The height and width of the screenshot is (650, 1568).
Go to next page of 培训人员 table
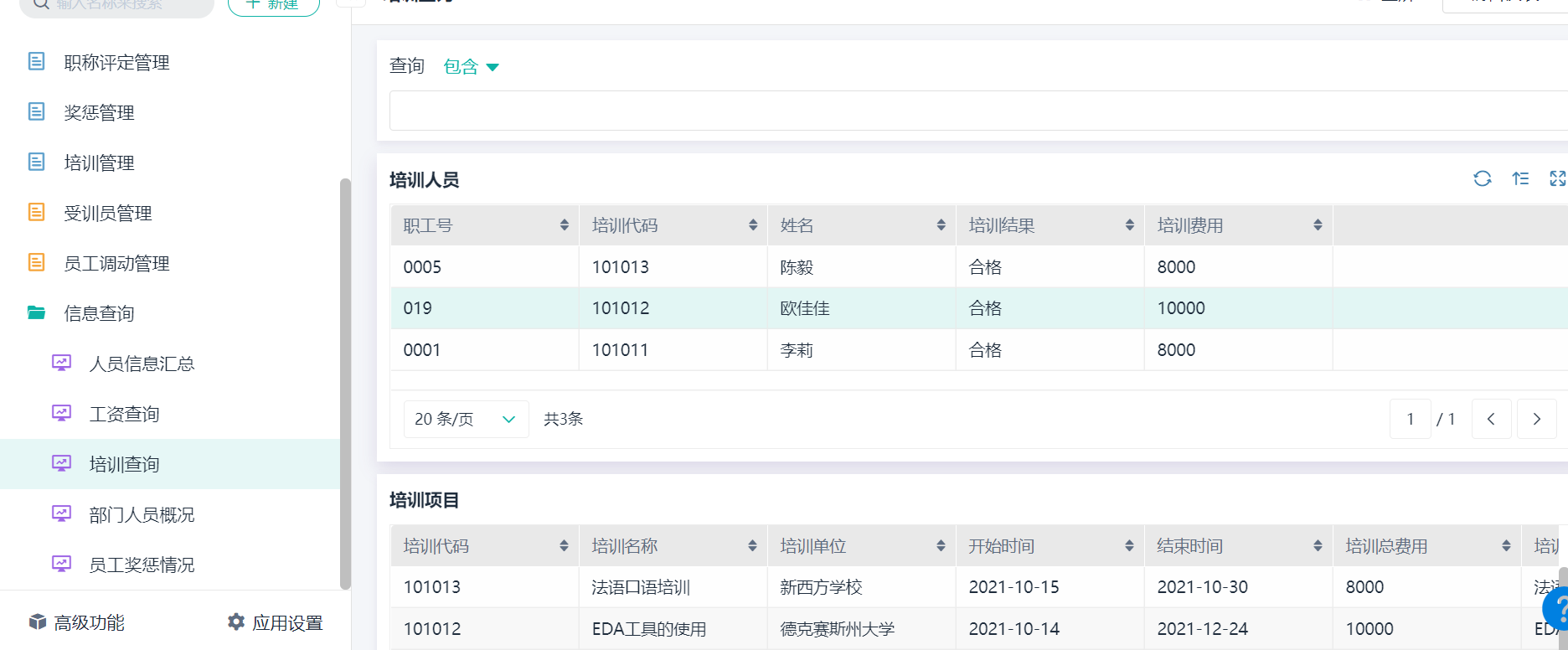pyautogui.click(x=1536, y=419)
